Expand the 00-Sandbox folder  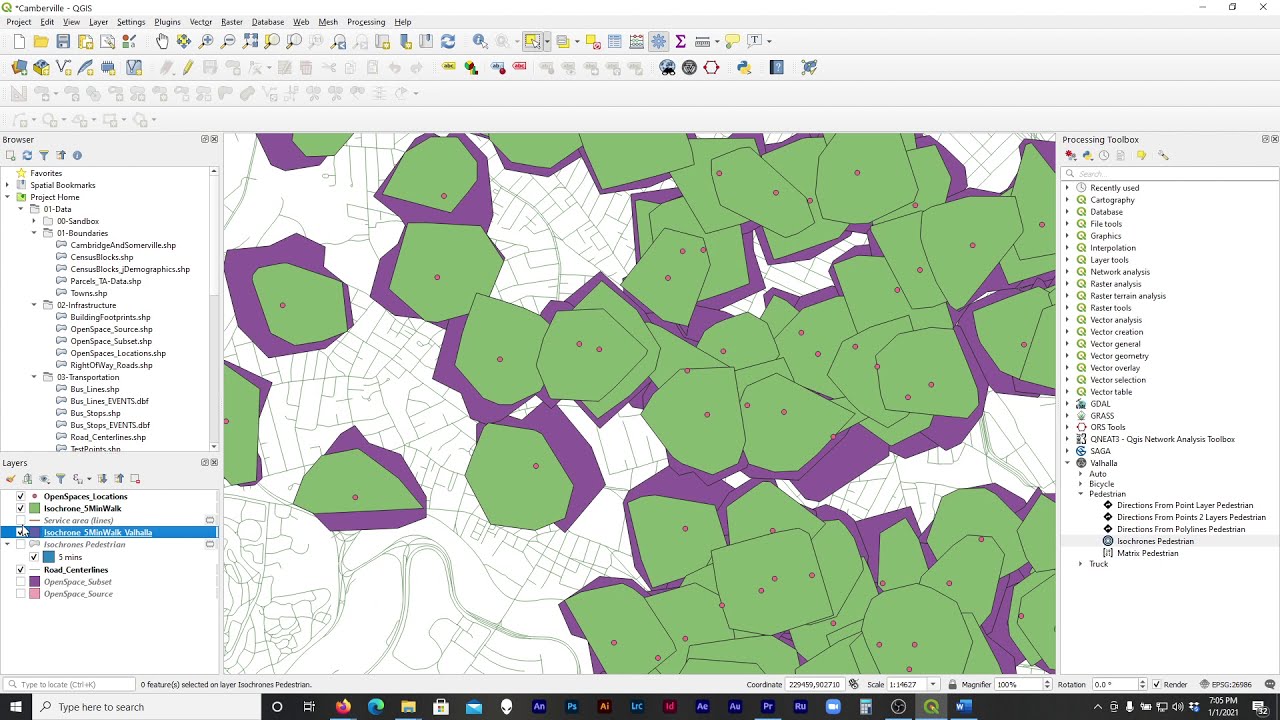coord(34,221)
